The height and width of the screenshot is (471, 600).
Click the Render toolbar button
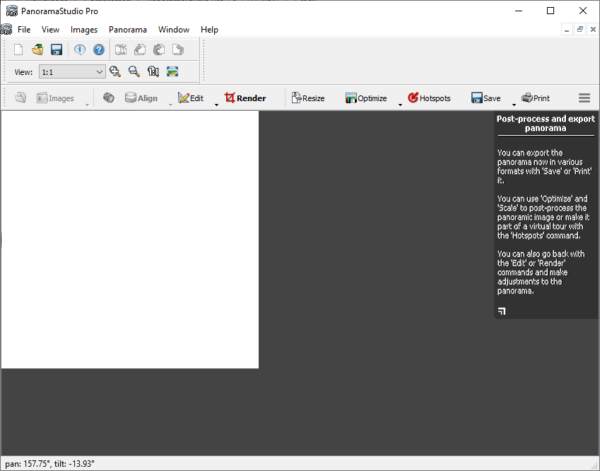click(245, 98)
